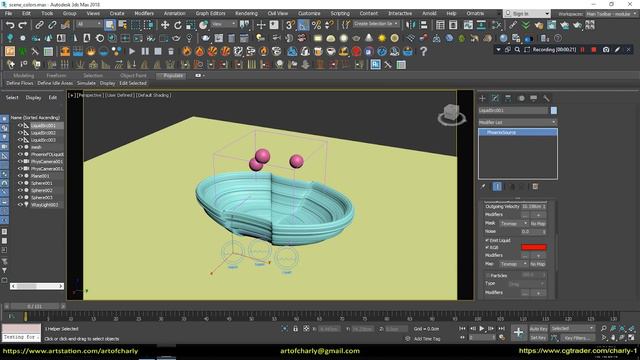Viewport: 640px width, 360px height.
Task: Open the Create tab in command panel
Action: pyautogui.click(x=482, y=98)
